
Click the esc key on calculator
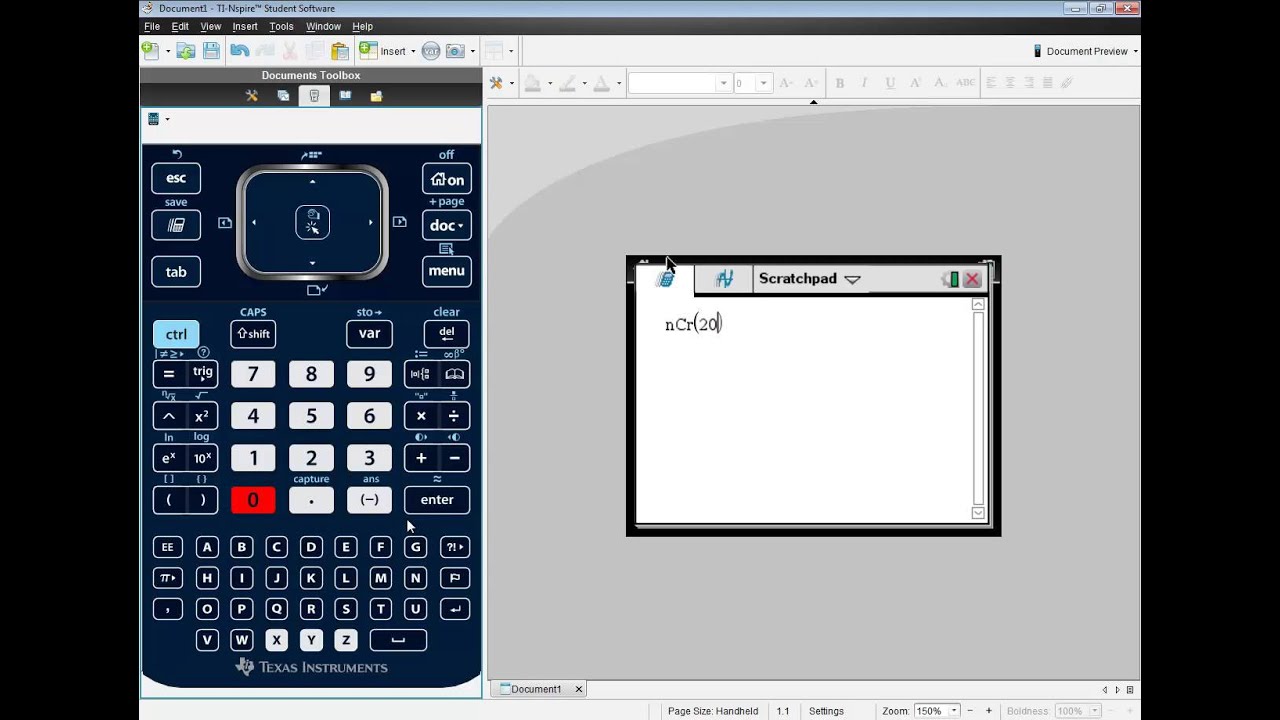176,179
